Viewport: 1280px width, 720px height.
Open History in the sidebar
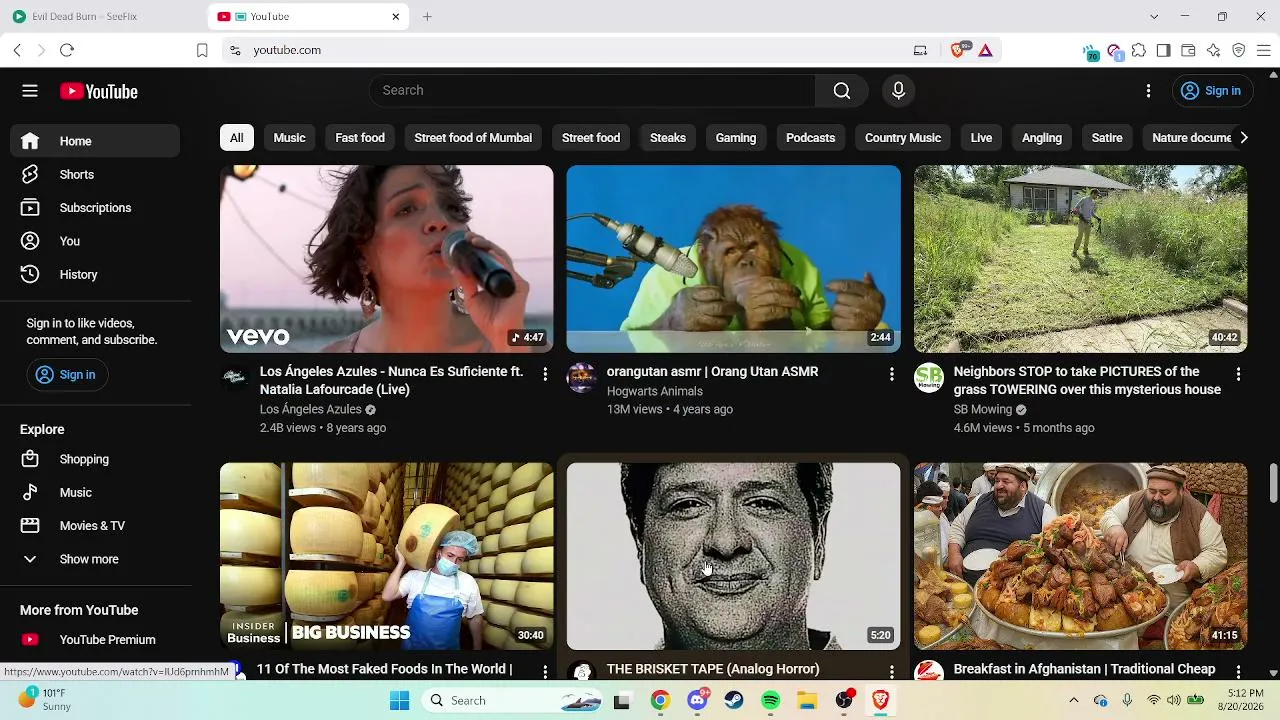95,275
